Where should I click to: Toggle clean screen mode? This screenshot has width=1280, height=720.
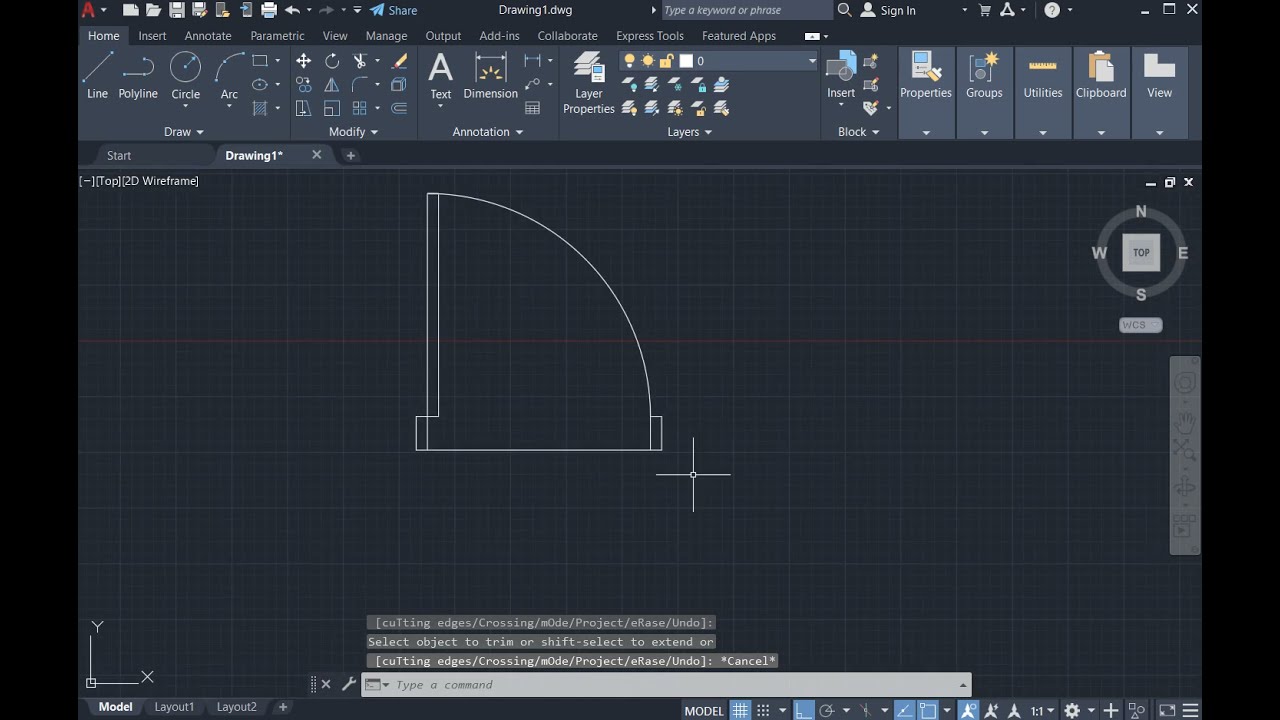coord(1167,711)
